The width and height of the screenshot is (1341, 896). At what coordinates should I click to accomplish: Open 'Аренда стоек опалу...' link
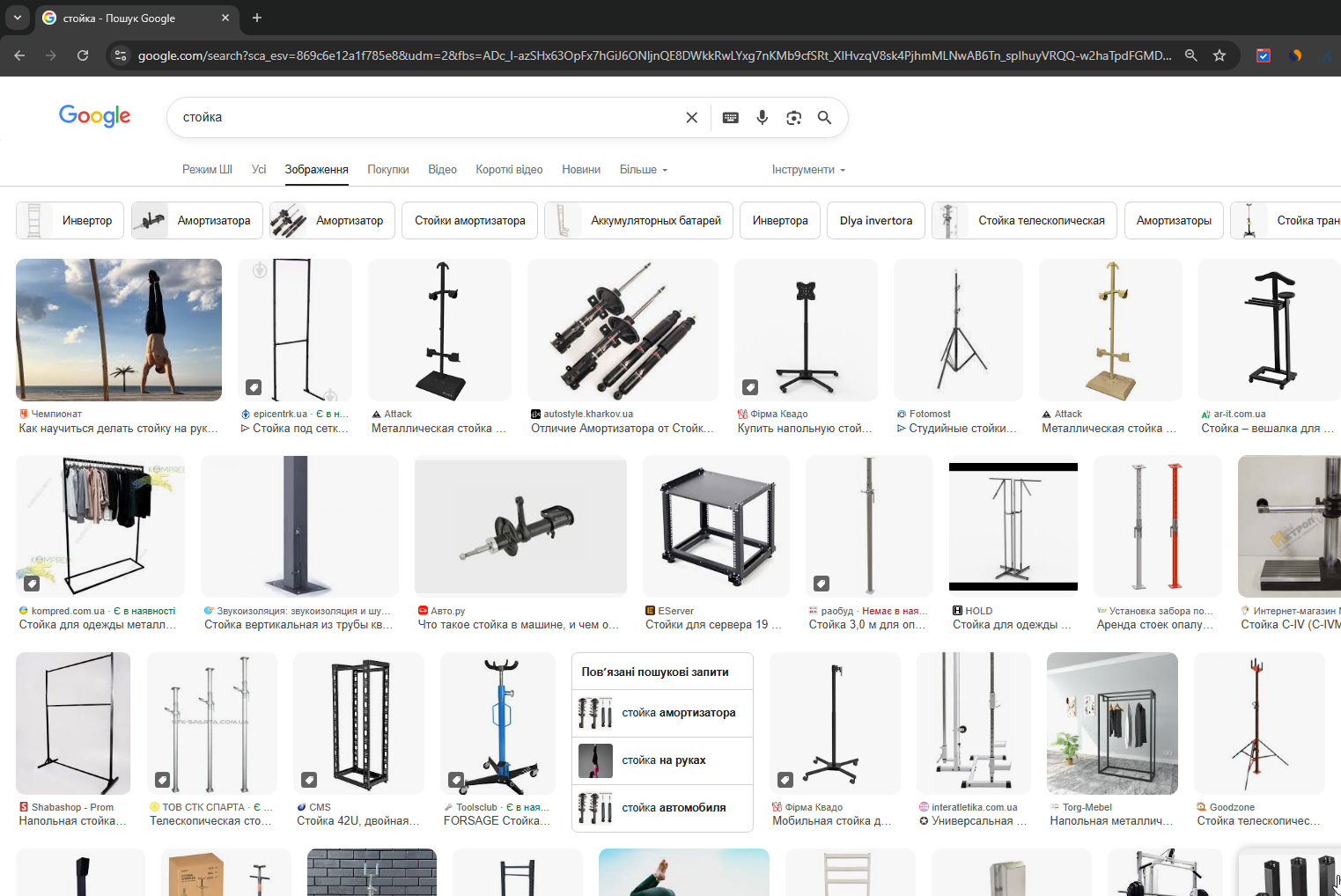coord(1155,625)
